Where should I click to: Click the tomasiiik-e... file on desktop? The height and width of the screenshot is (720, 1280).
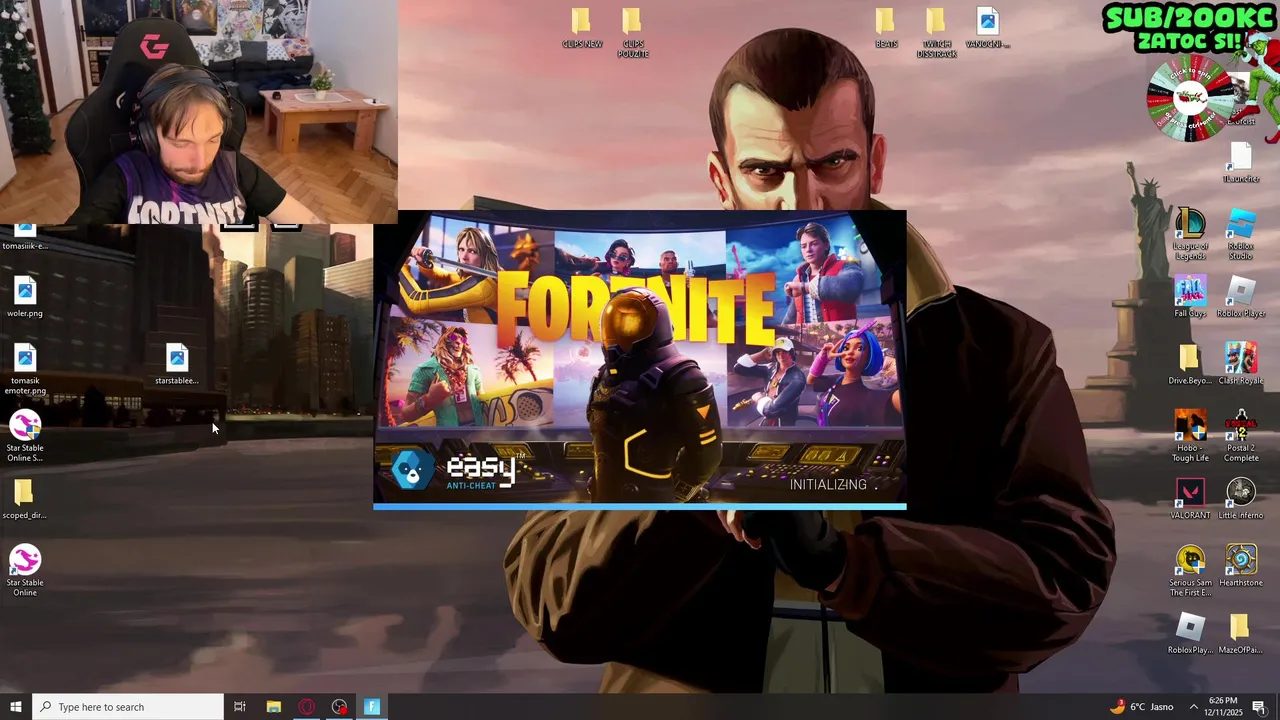[25, 238]
